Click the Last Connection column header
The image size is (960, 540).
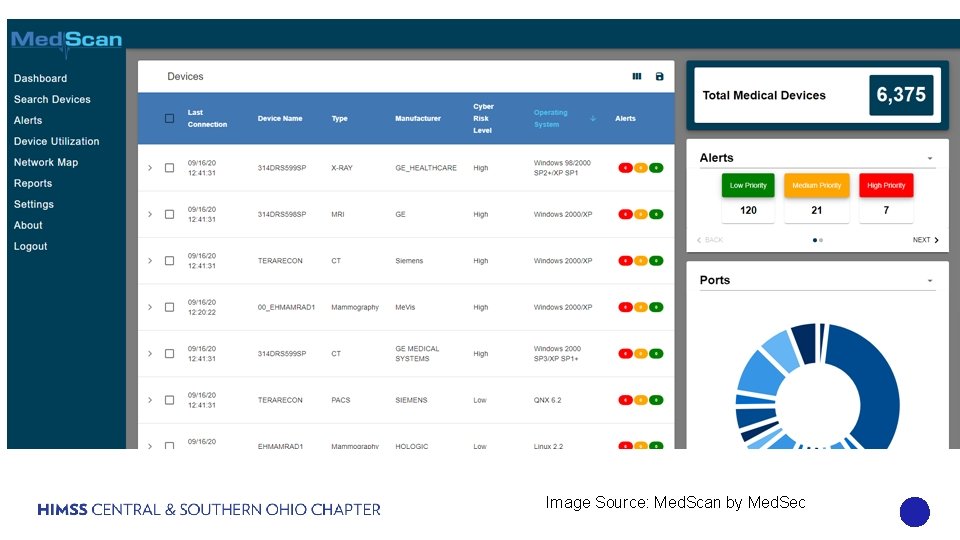coord(207,118)
